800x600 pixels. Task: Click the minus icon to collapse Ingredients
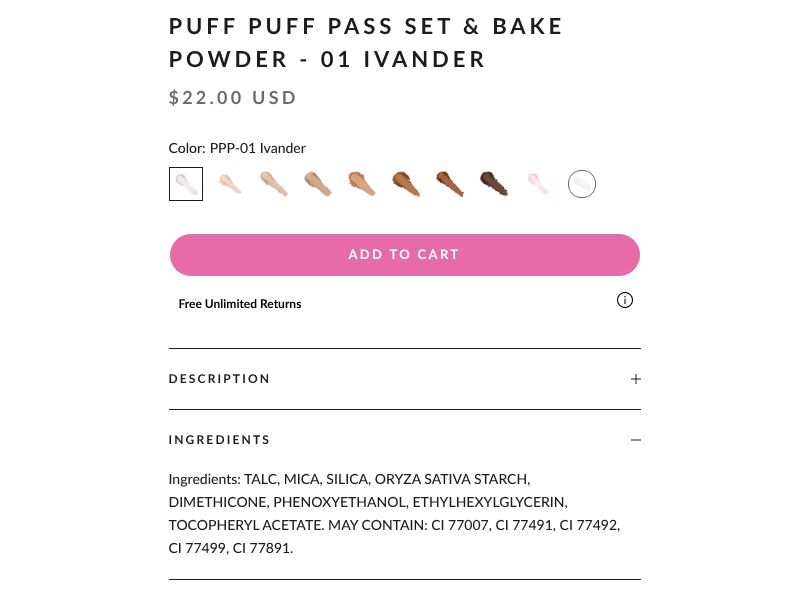[636, 439]
